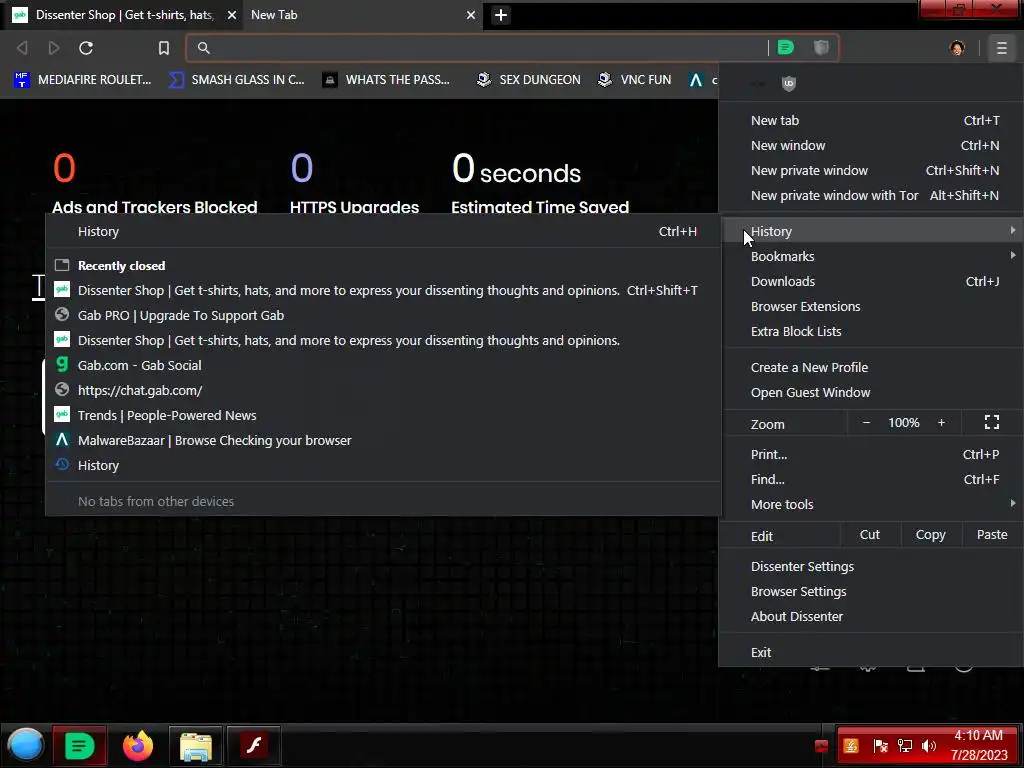Open a new tab with plus button
Viewport: 1024px width, 768px height.
pyautogui.click(x=501, y=15)
